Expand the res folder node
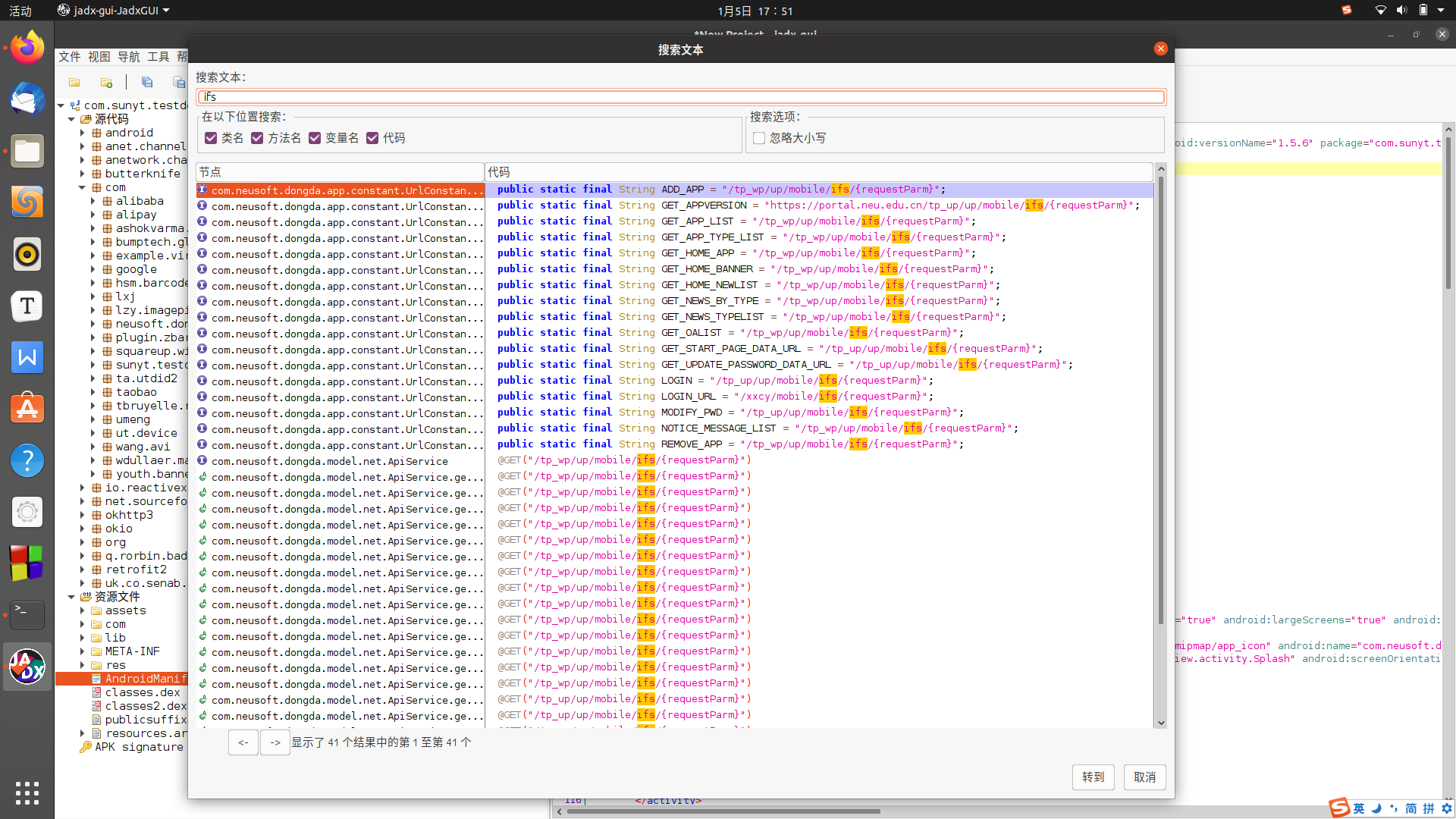The width and height of the screenshot is (1456, 819). click(82, 665)
